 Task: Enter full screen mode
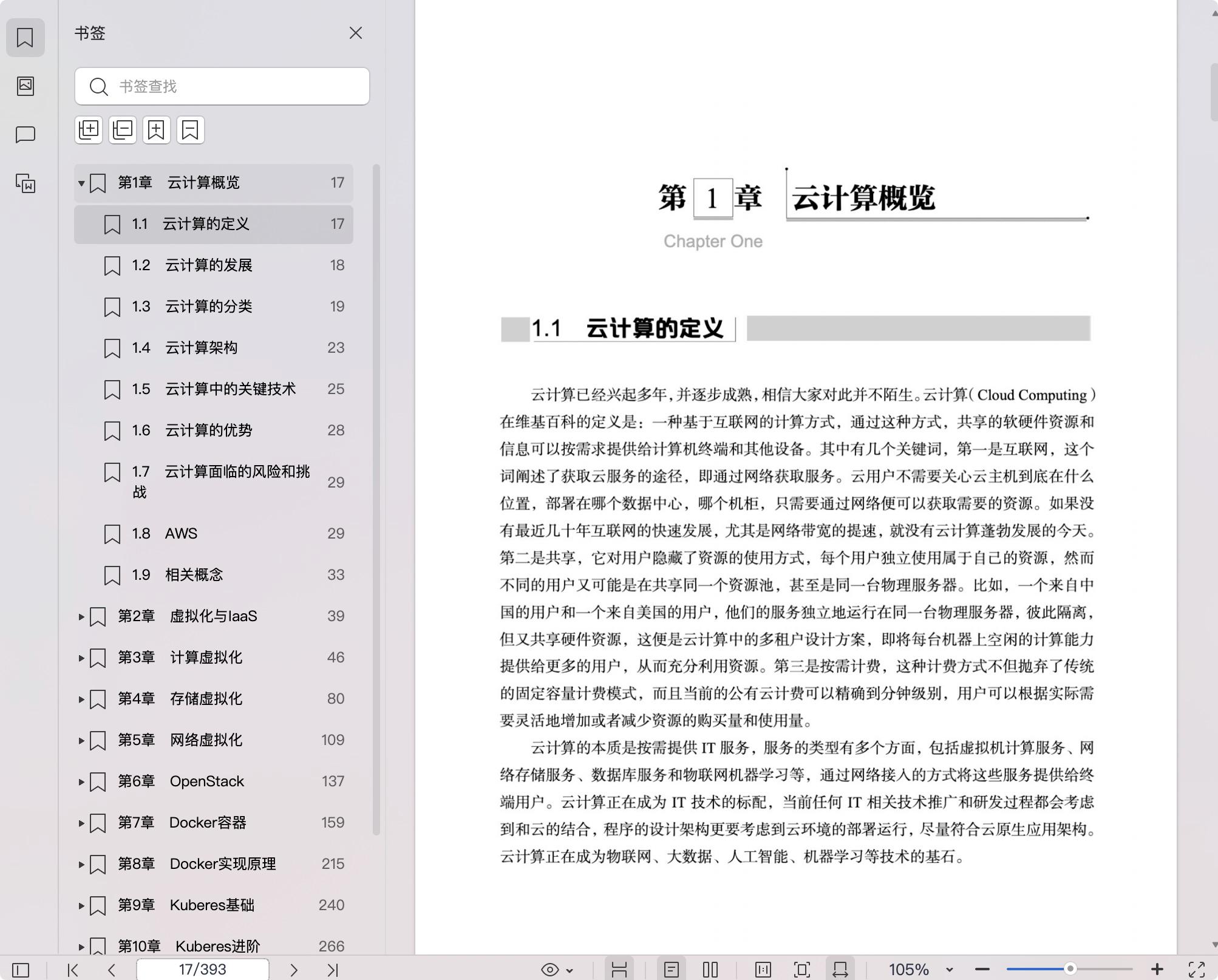(x=1197, y=970)
